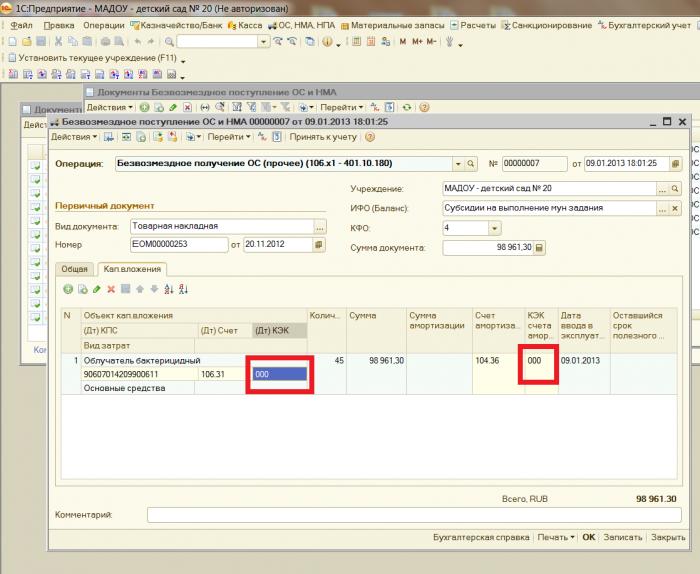Open the Действия dropdown in the Документы list window

pos(110,107)
